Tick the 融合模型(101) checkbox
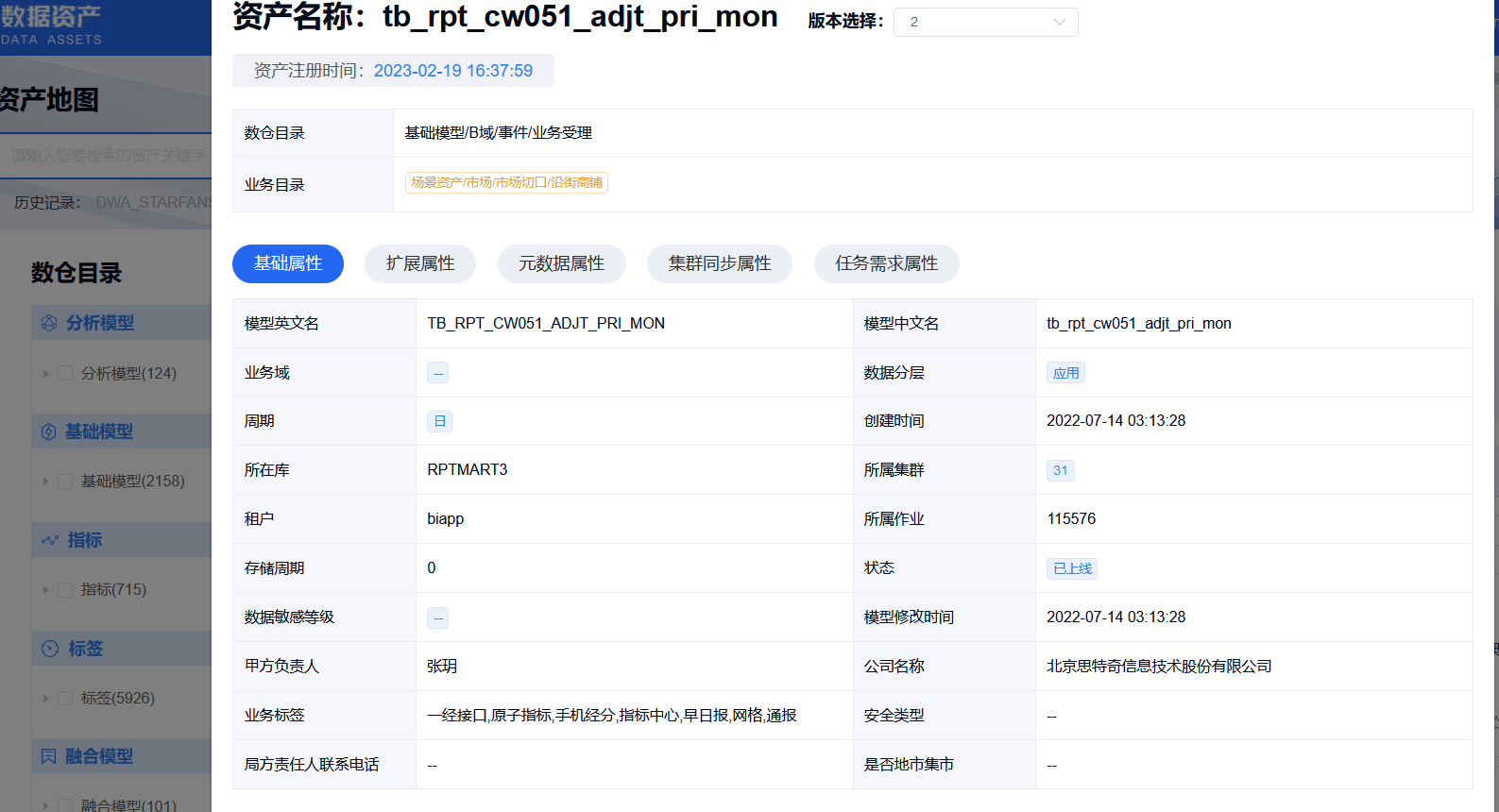This screenshot has height=812, width=1499. coord(65,805)
